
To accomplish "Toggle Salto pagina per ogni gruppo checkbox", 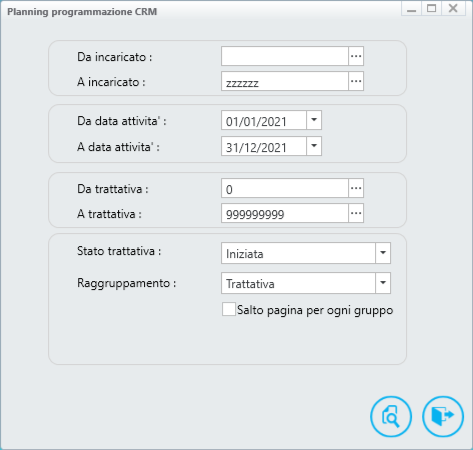I will 229,309.
